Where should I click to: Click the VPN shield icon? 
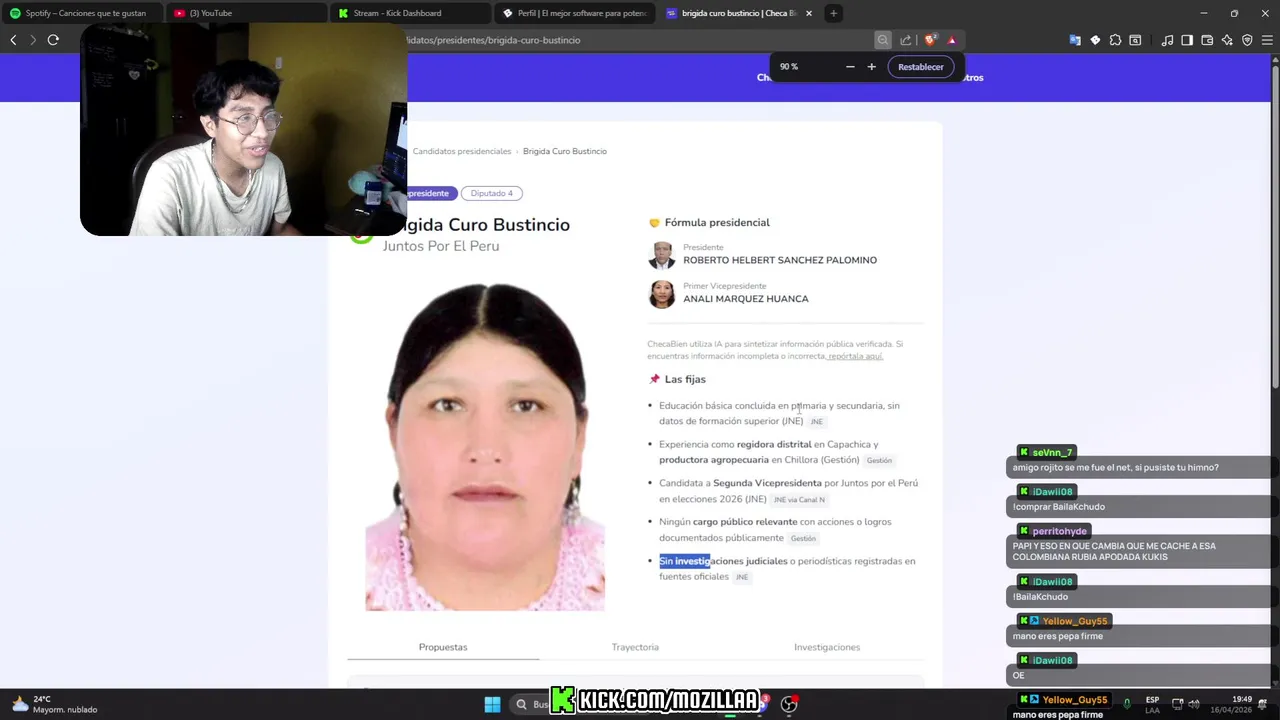(x=1247, y=40)
